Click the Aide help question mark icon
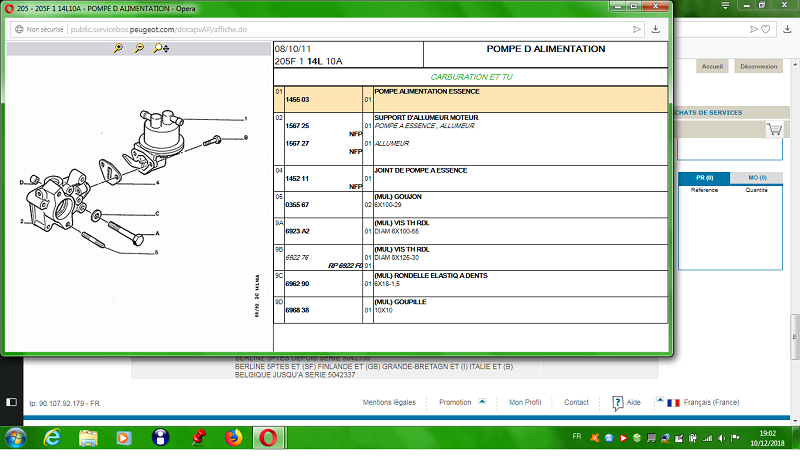Screen dimensions: 800x468 point(617,403)
